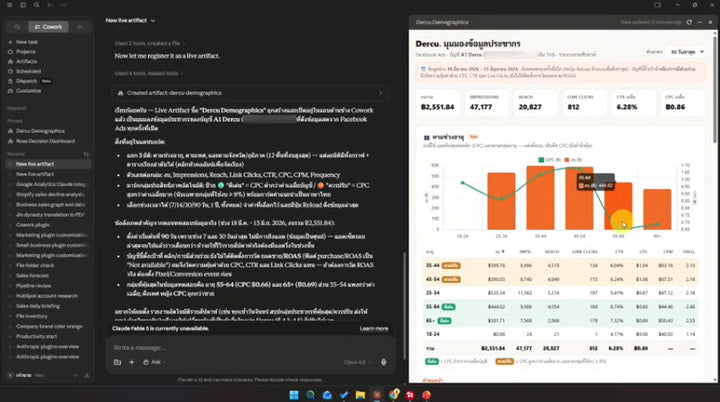The width and height of the screenshot is (720, 402).
Task: Click the 65+ orange bar in chart
Action: click(x=657, y=209)
